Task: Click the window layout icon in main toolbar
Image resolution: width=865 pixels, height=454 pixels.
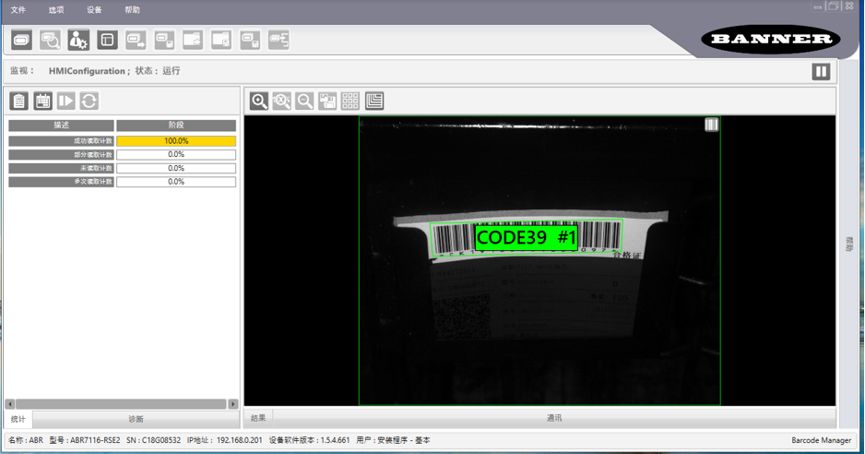Action: [108, 40]
